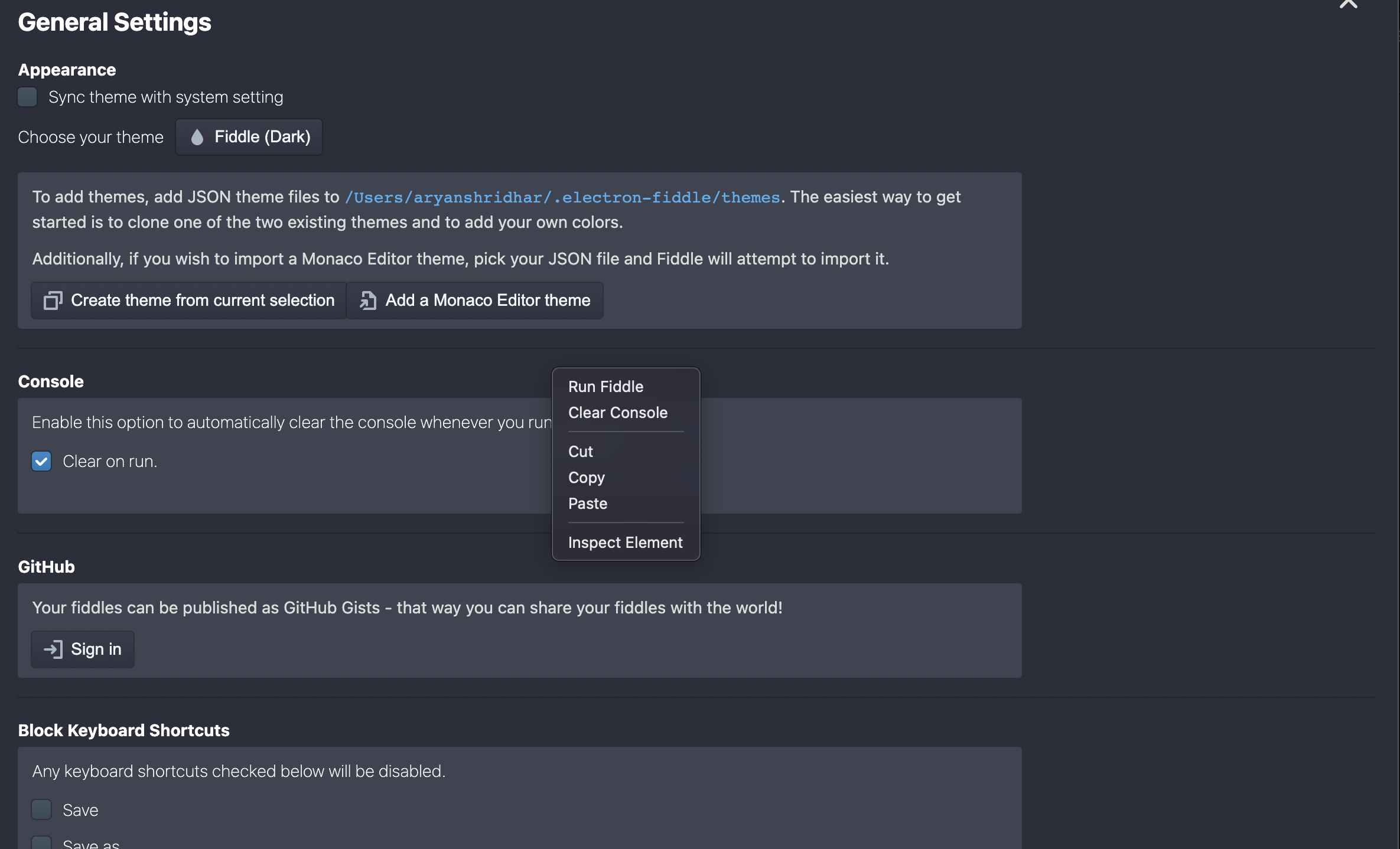1400x849 pixels.
Task: Click the log-in arrow icon beside Sign in
Action: (53, 649)
